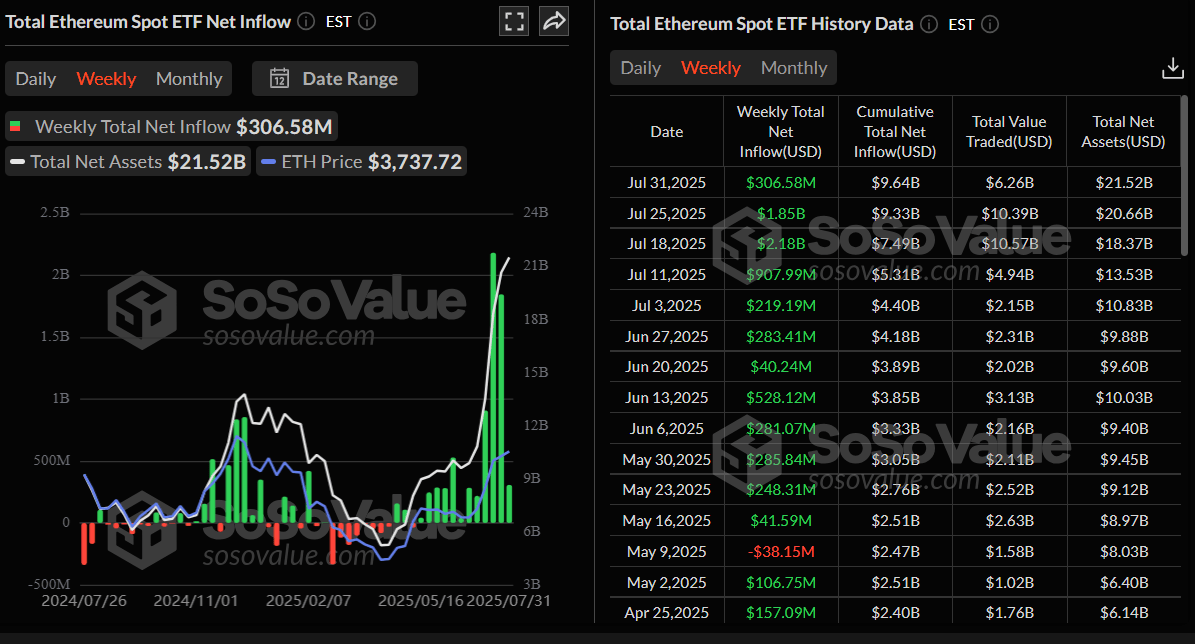The width and height of the screenshot is (1195, 644).
Task: Download the Ethereum ETF history data
Action: pyautogui.click(x=1171, y=68)
